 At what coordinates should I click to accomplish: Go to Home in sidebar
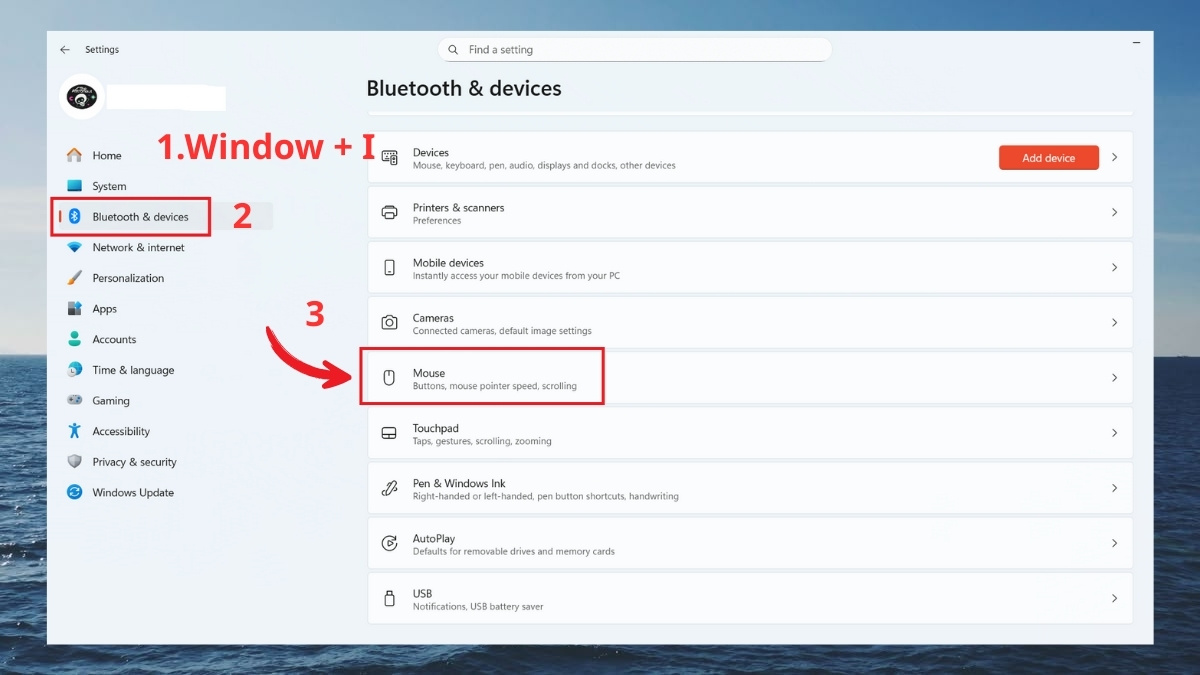tap(107, 156)
